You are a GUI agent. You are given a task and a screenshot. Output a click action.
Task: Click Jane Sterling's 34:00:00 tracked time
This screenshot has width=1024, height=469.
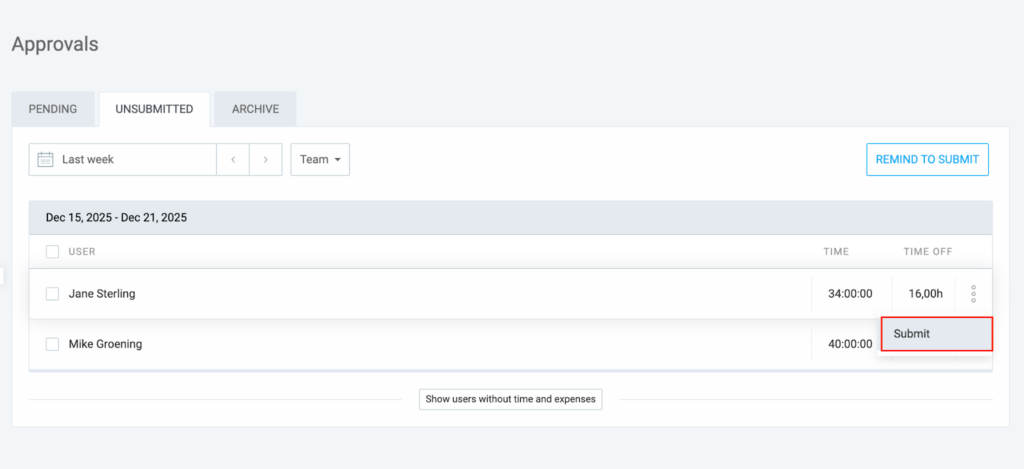click(x=850, y=294)
